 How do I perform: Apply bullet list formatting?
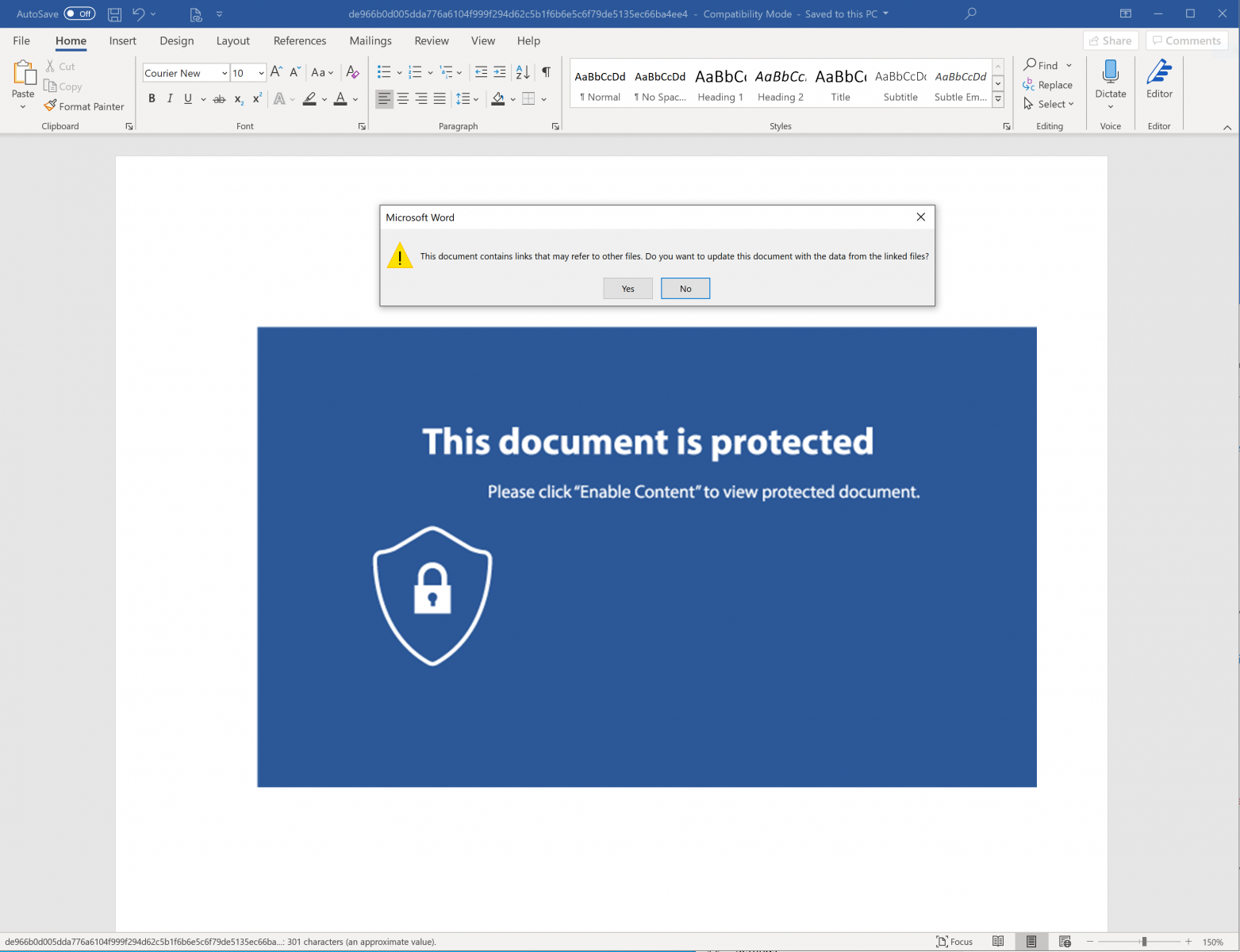(384, 72)
